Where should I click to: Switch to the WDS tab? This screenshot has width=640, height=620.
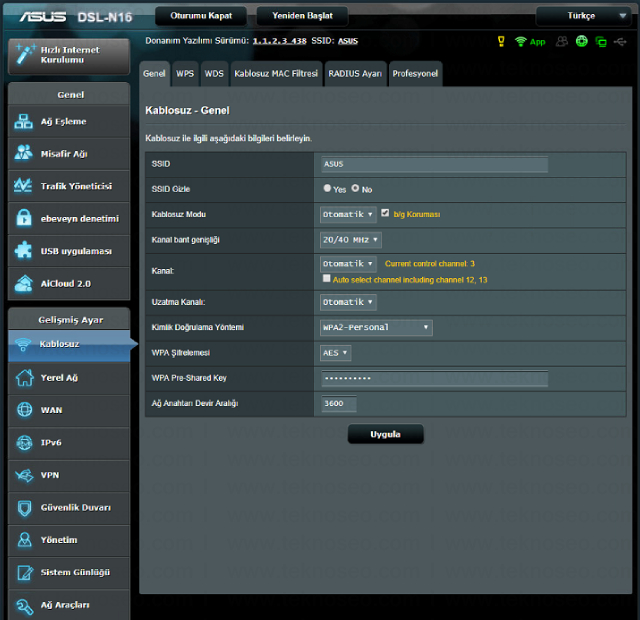coord(214,74)
